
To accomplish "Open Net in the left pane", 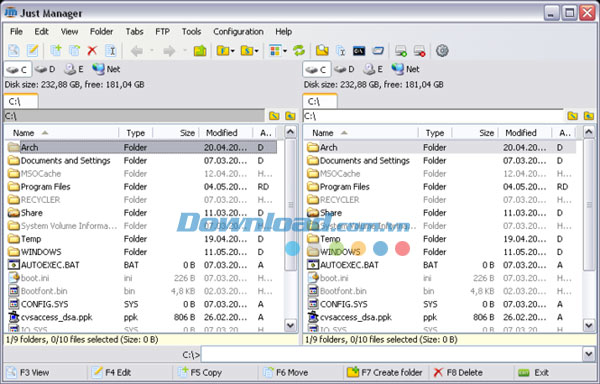I will pyautogui.click(x=106, y=69).
